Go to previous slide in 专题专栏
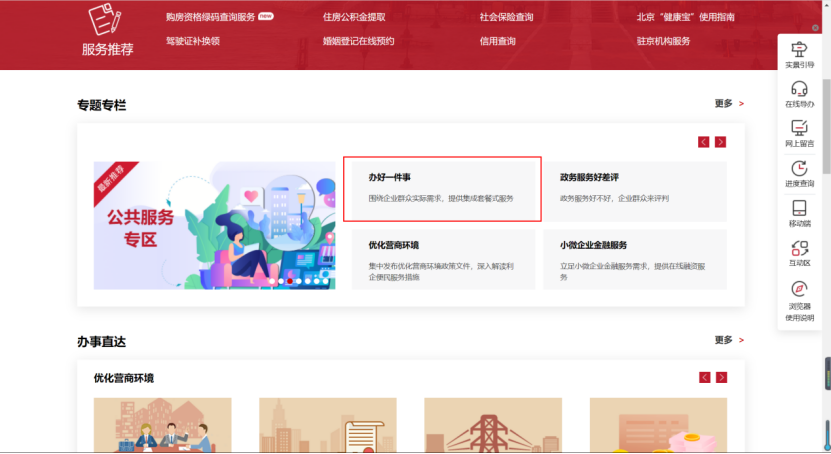Image resolution: width=831 pixels, height=454 pixels. (704, 142)
